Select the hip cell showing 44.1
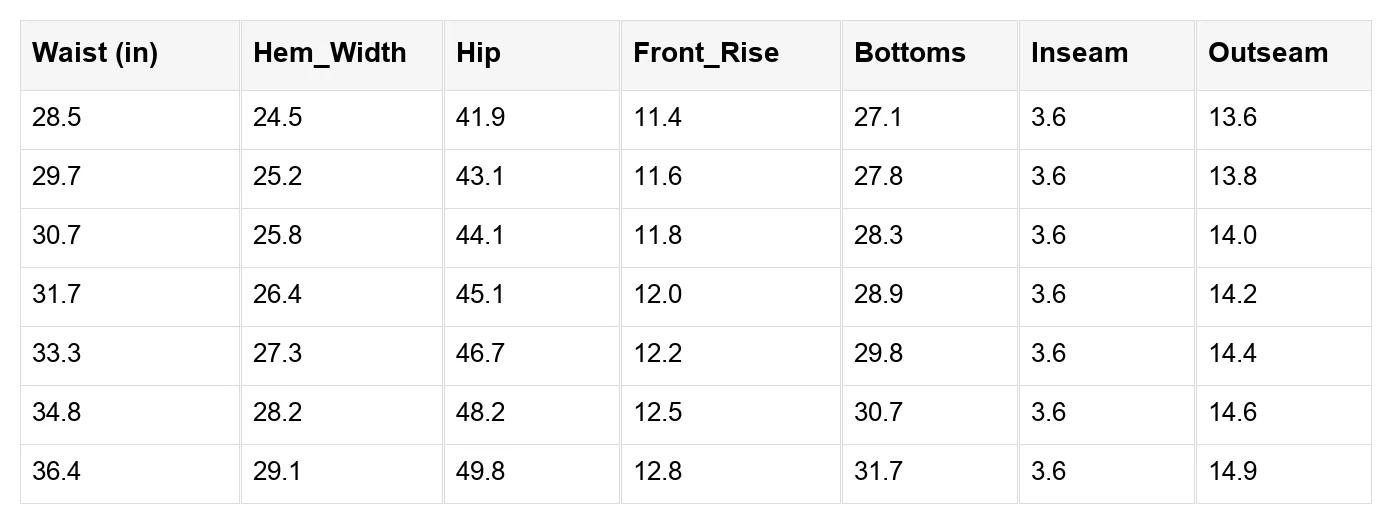Image resolution: width=1391 pixels, height=523 pixels. click(x=532, y=238)
